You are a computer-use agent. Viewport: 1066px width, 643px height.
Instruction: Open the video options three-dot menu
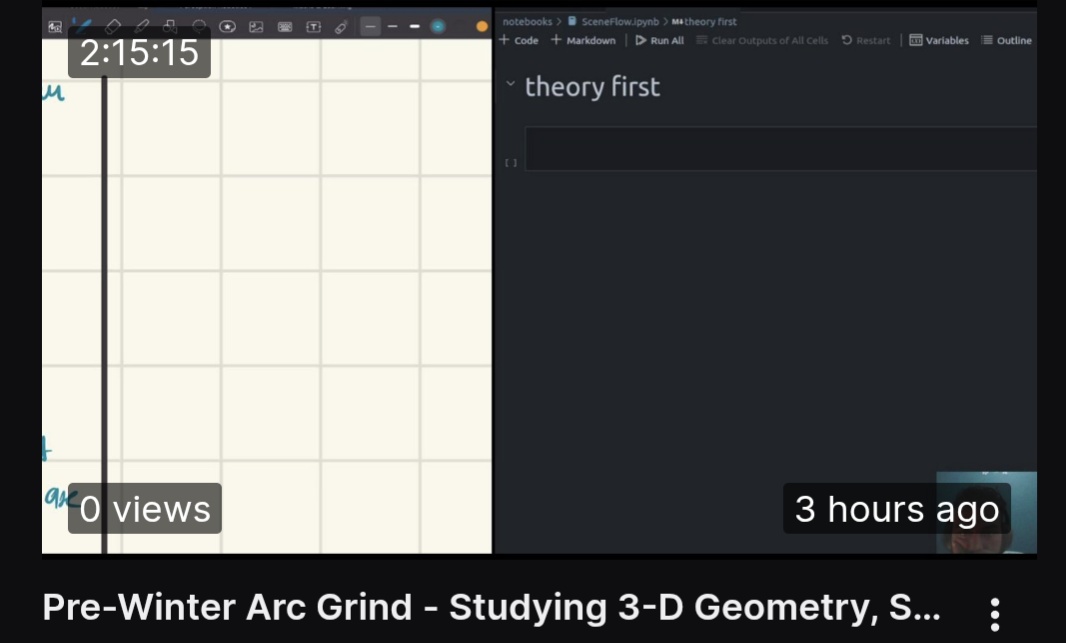995,614
